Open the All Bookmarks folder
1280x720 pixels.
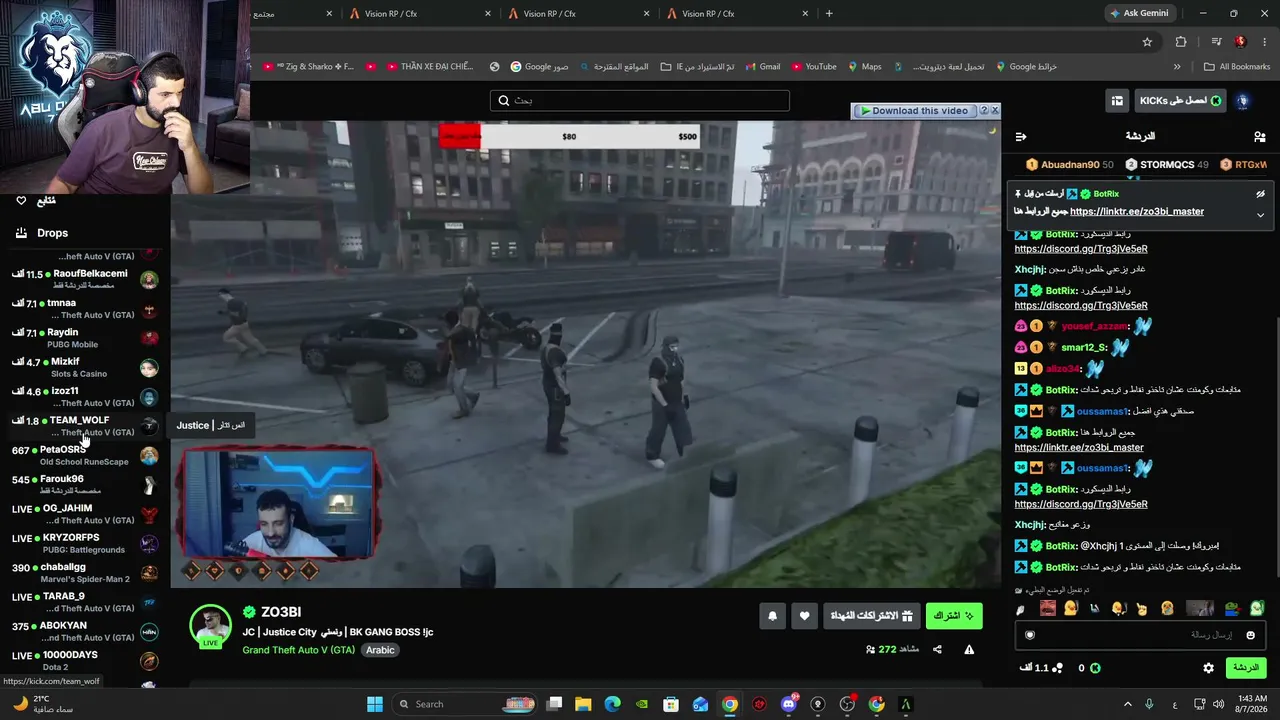point(1237,67)
